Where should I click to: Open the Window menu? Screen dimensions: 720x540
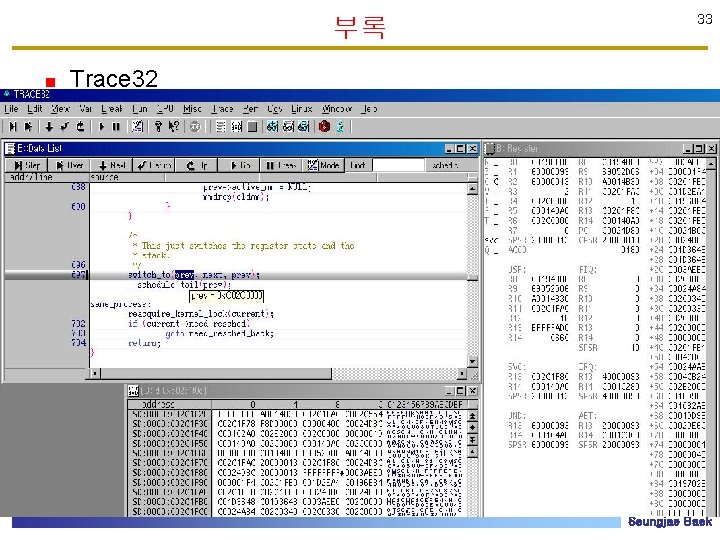pos(337,109)
